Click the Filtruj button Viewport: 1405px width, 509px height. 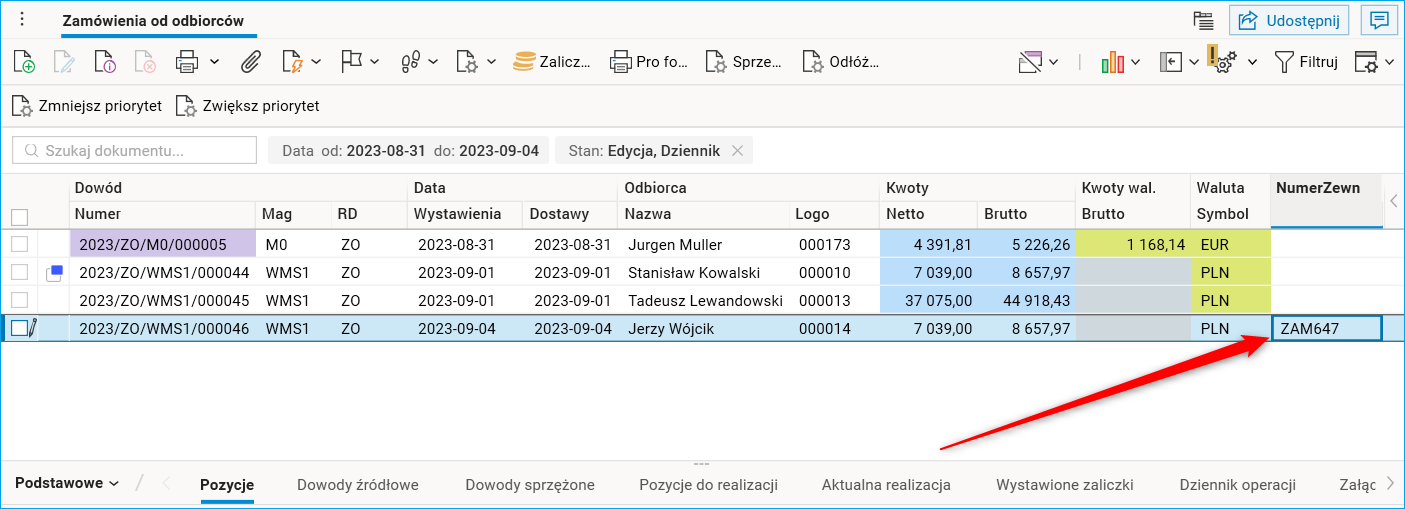point(1306,62)
